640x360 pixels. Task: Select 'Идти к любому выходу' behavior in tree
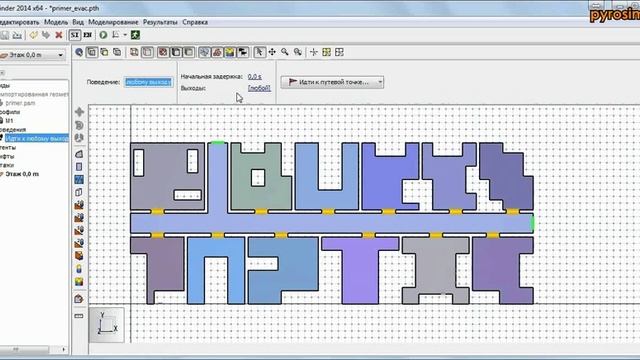coord(37,138)
